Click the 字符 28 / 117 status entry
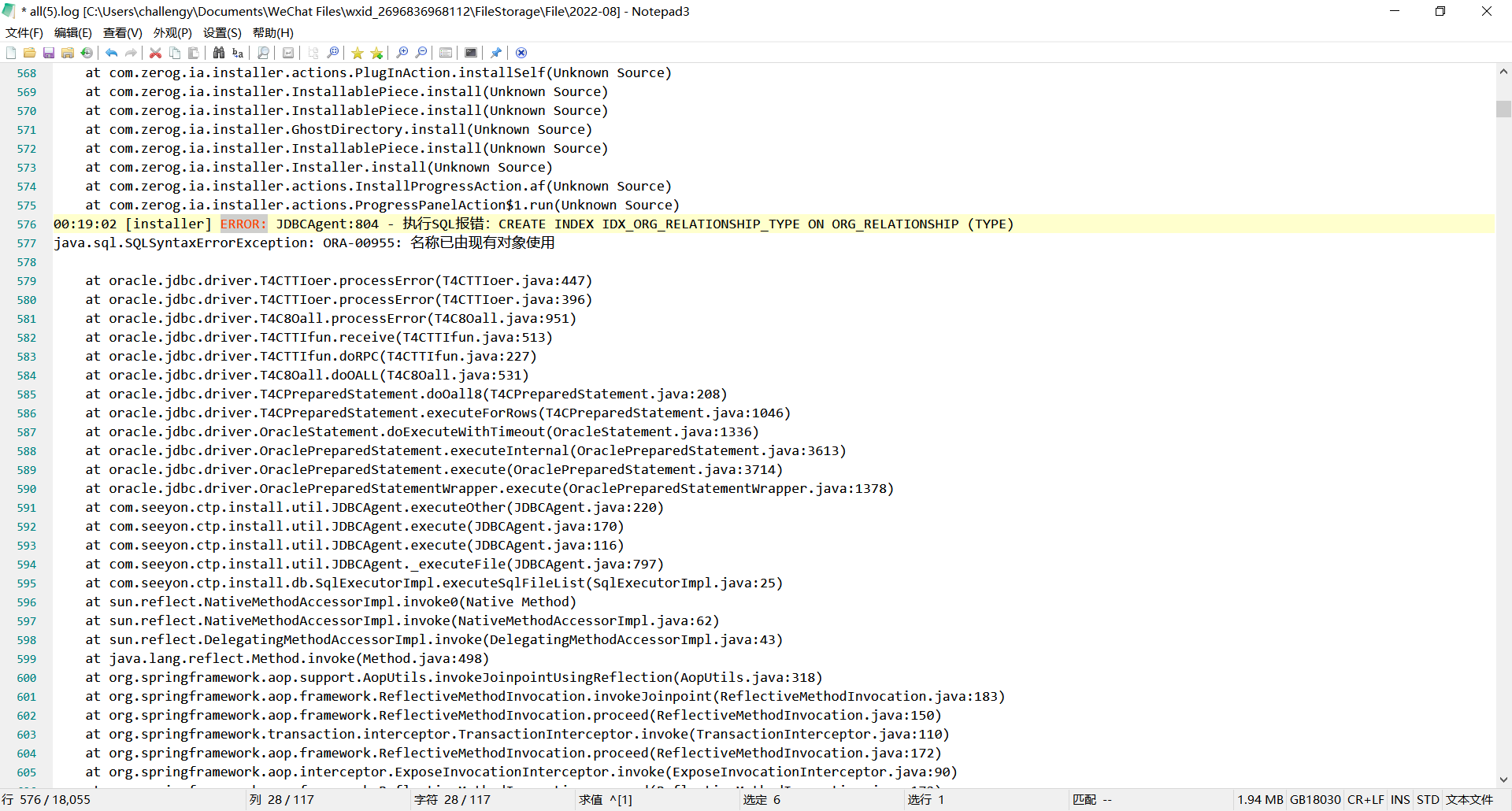The image size is (1512, 811). click(452, 800)
